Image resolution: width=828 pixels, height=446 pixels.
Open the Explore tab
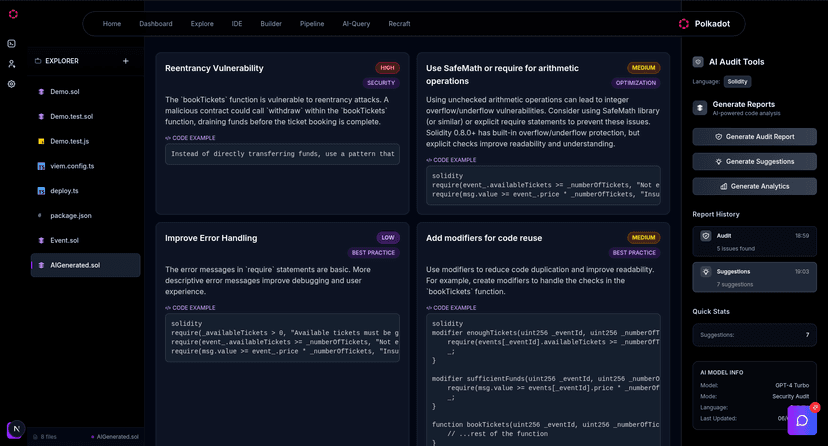tap(202, 24)
